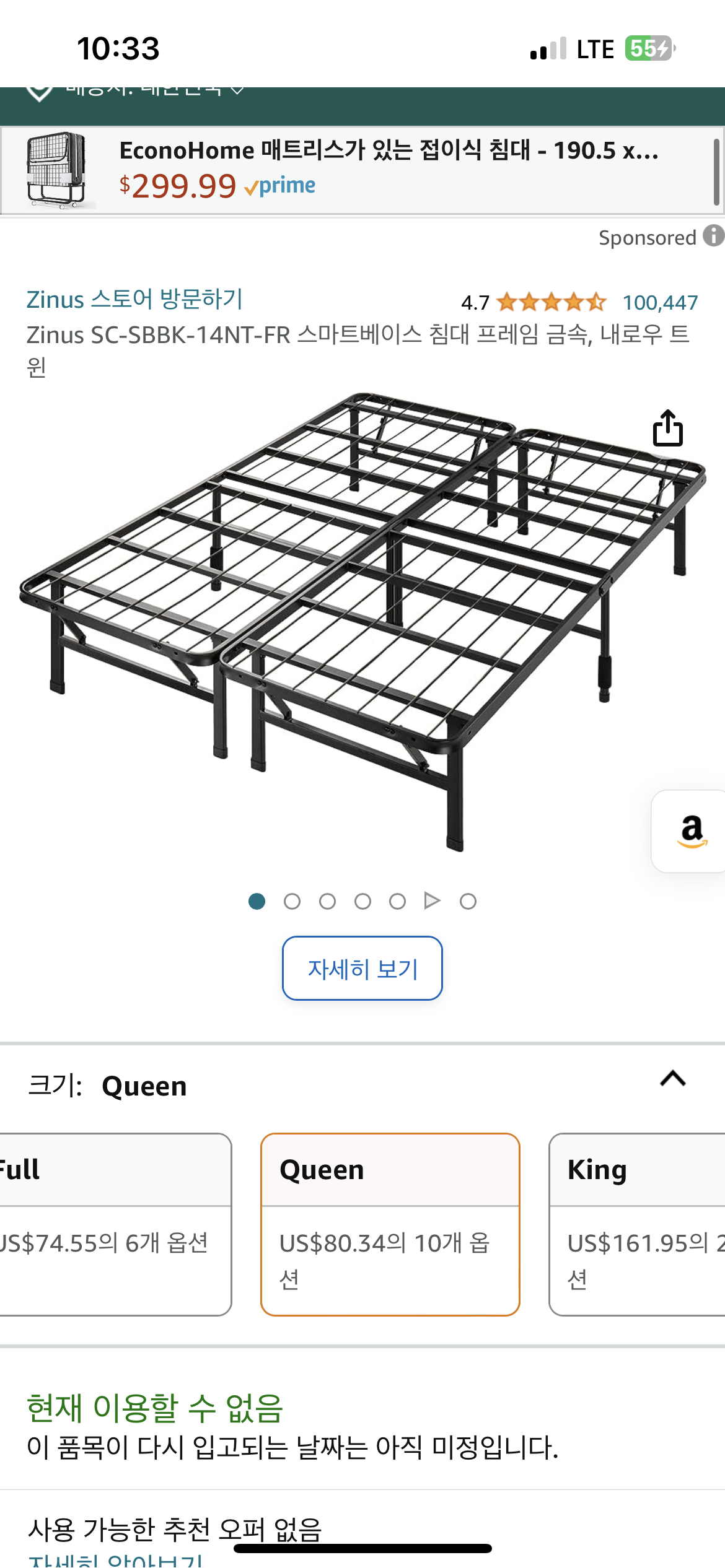Tap the EconoHome folding bed thumbnail

(56, 170)
